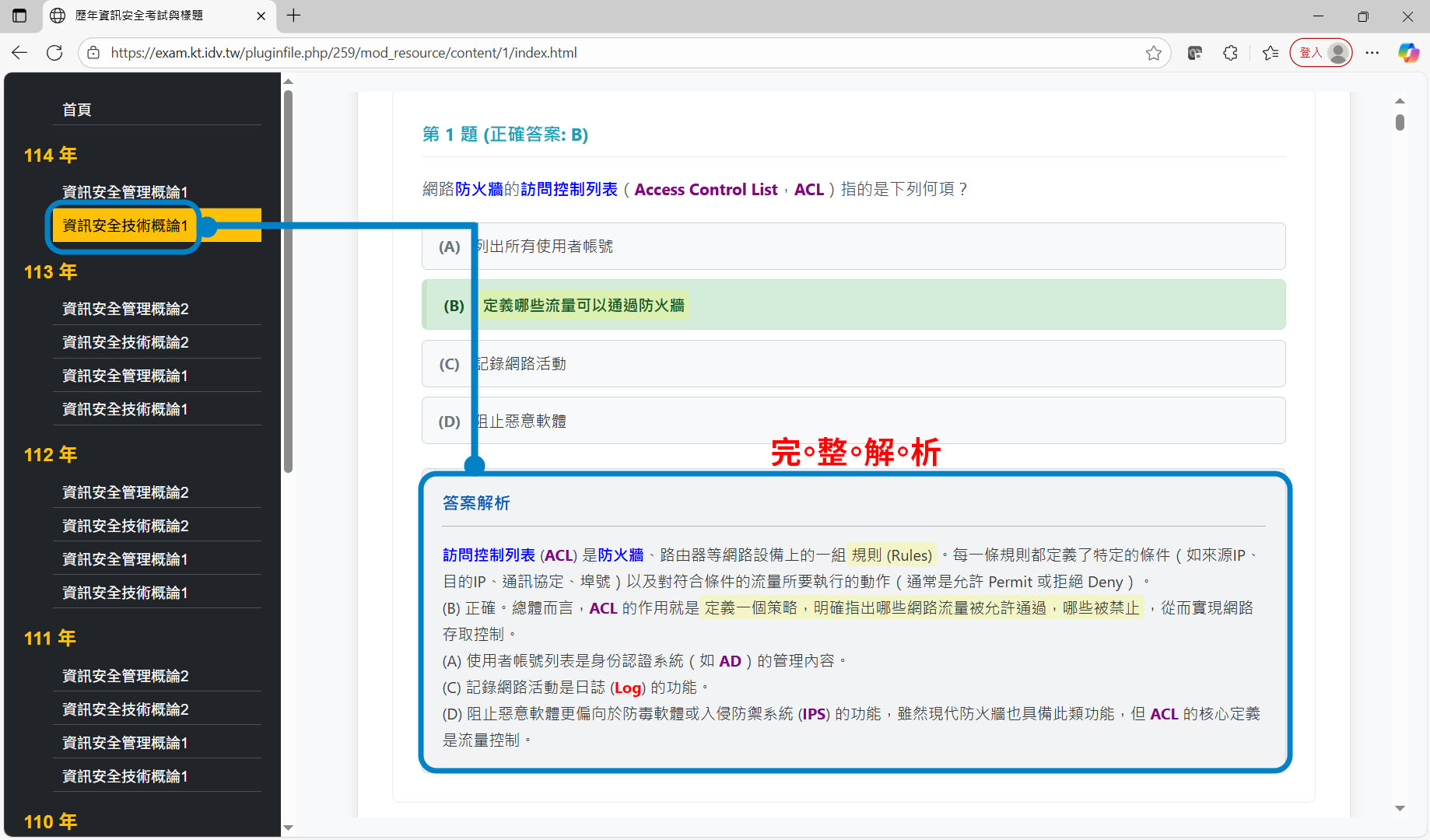Bookmark page using address bar star
1430x840 pixels.
(1153, 53)
